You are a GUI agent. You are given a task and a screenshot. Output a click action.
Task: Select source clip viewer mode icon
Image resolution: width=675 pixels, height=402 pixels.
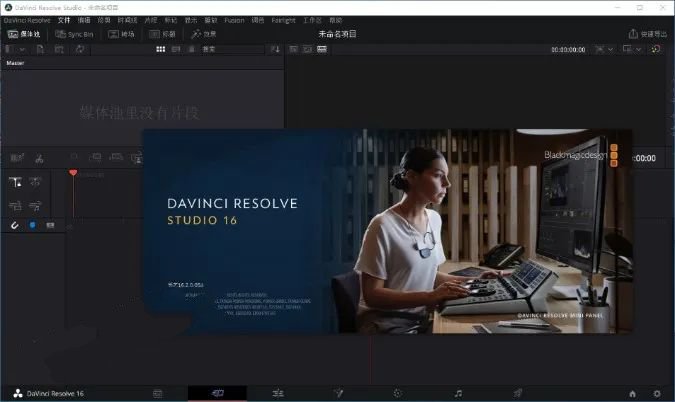(x=293, y=49)
